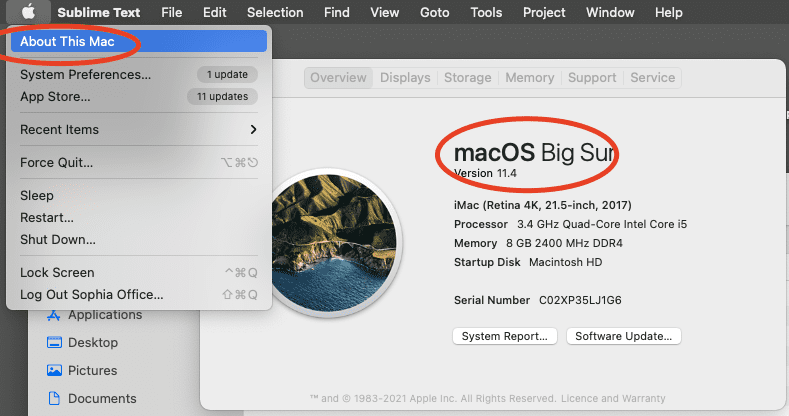Viewport: 789px width, 416px height.
Task: Select Lock Screen
Action: [139, 272]
